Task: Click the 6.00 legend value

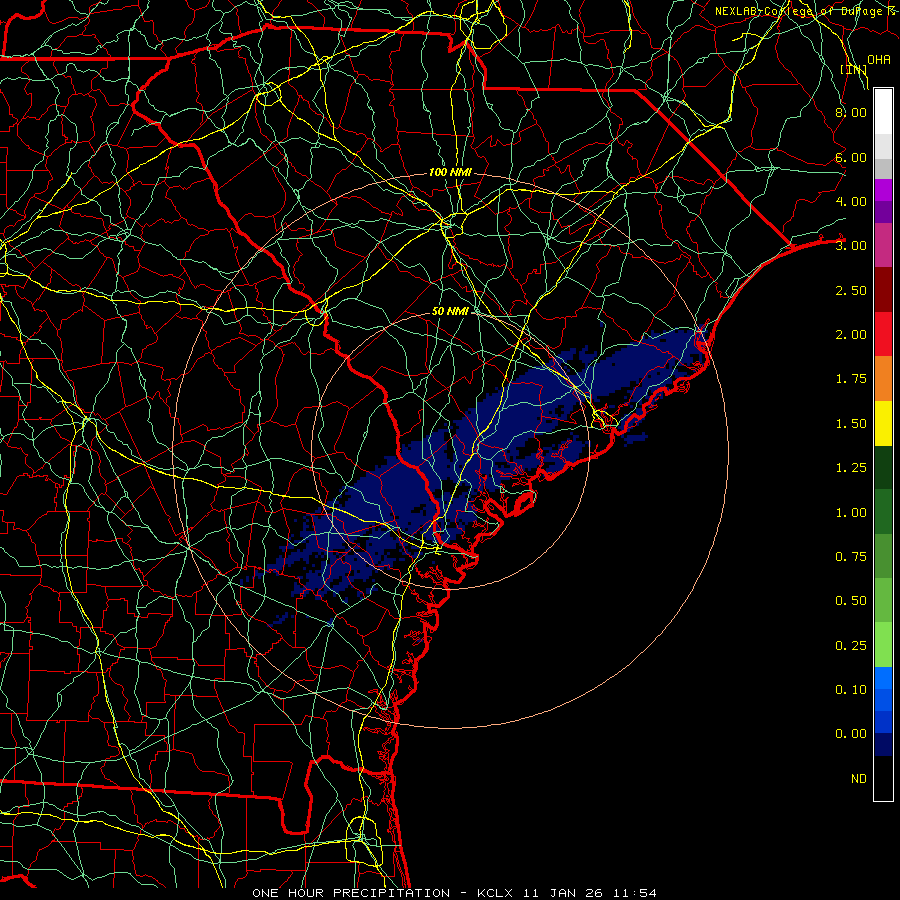Action: [x=851, y=157]
